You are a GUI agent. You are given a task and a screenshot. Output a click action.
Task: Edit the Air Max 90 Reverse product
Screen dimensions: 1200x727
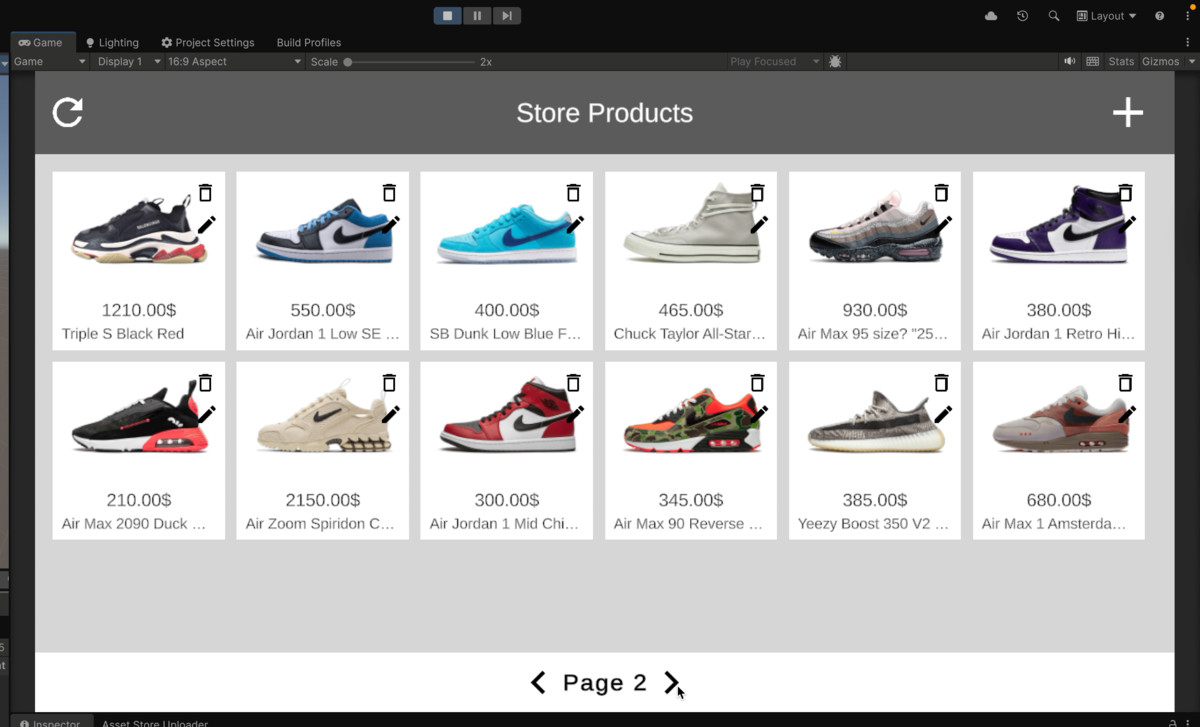758,414
